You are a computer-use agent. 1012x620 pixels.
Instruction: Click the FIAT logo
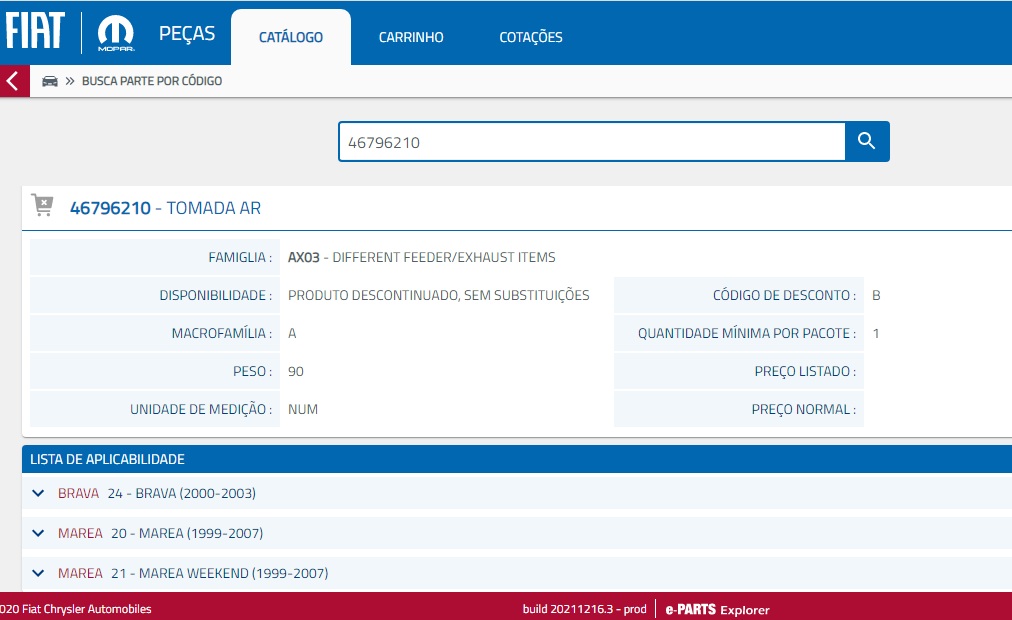click(35, 32)
